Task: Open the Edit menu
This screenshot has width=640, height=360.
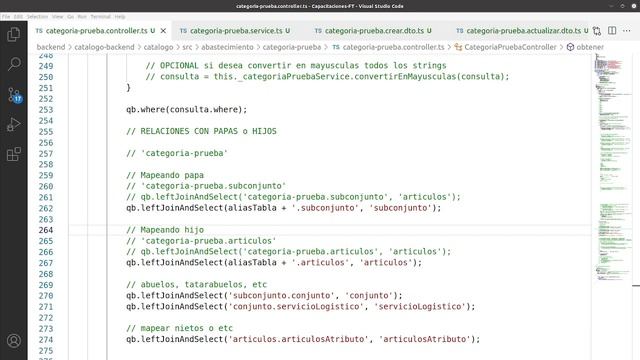Action: 18,17
